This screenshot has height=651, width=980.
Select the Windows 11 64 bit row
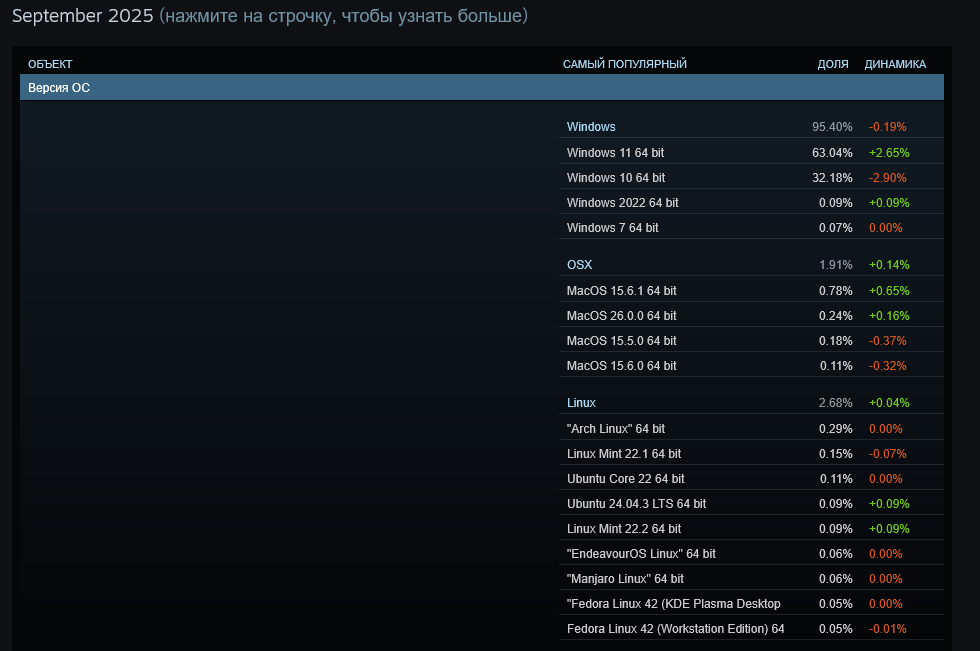coord(751,152)
